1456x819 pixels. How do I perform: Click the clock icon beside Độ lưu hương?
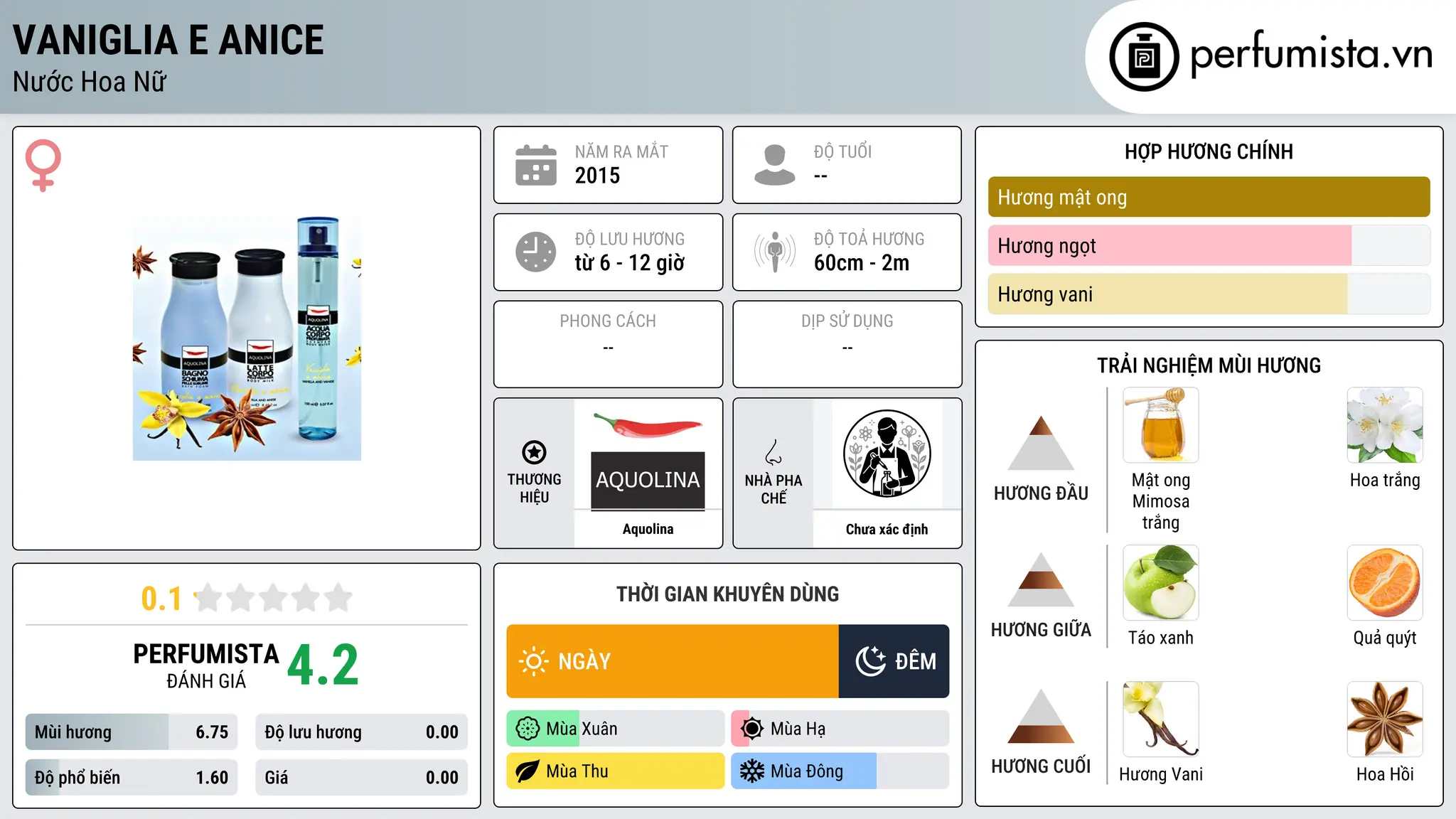tap(536, 252)
